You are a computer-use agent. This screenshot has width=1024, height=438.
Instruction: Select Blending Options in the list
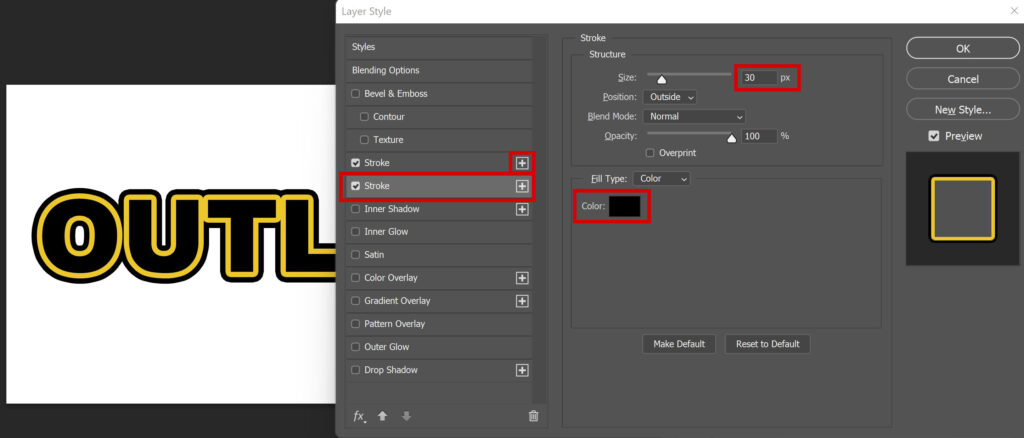439,70
